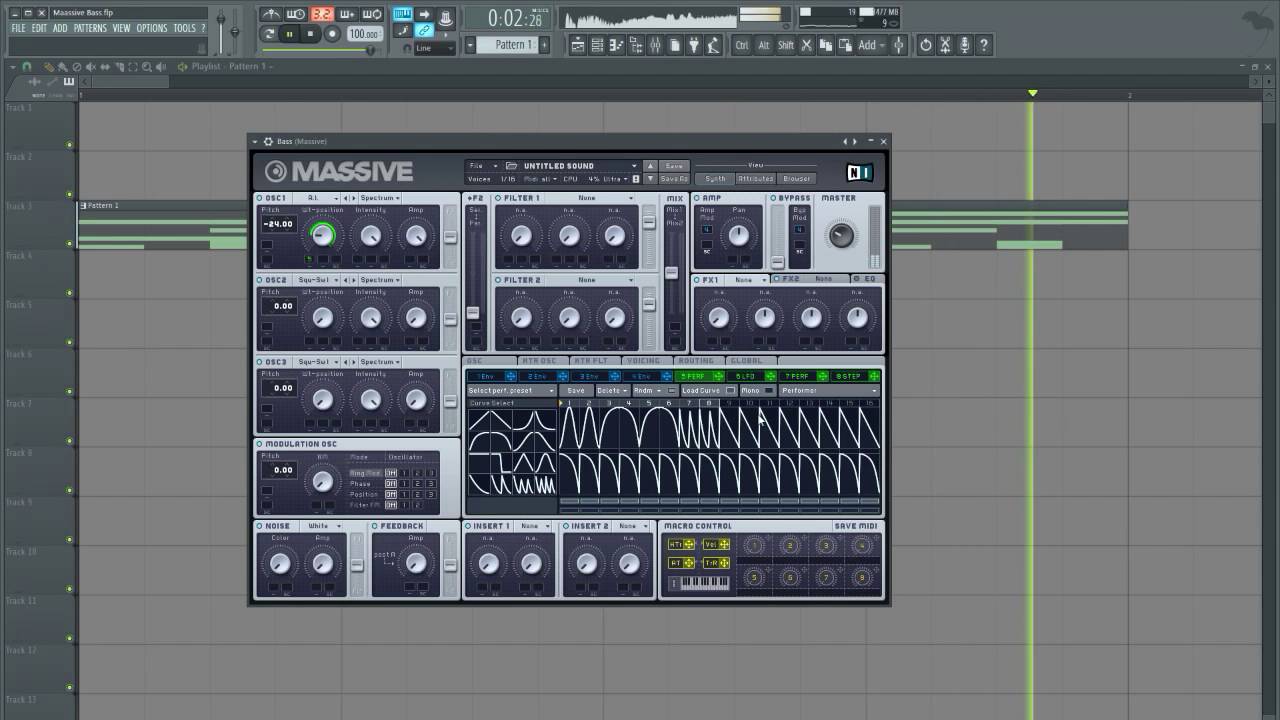The height and width of the screenshot is (720, 1280).
Task: Open the mixer icon in the toolbar
Action: tap(656, 45)
